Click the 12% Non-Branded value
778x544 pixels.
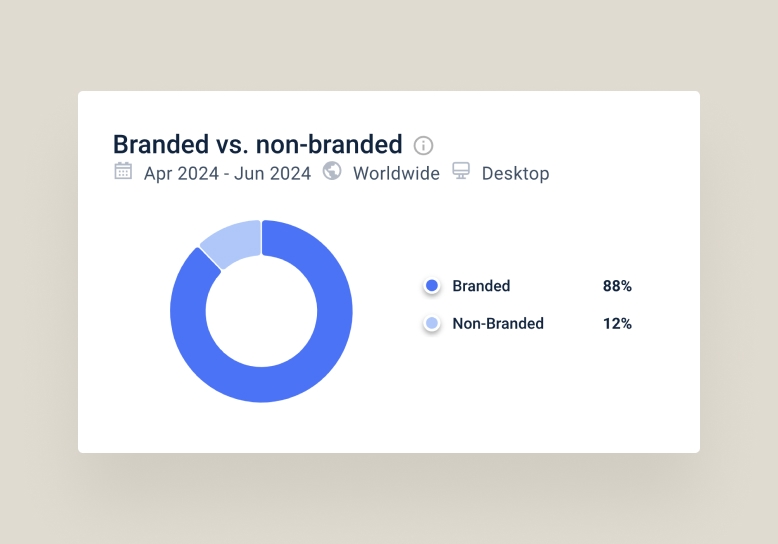click(x=617, y=324)
